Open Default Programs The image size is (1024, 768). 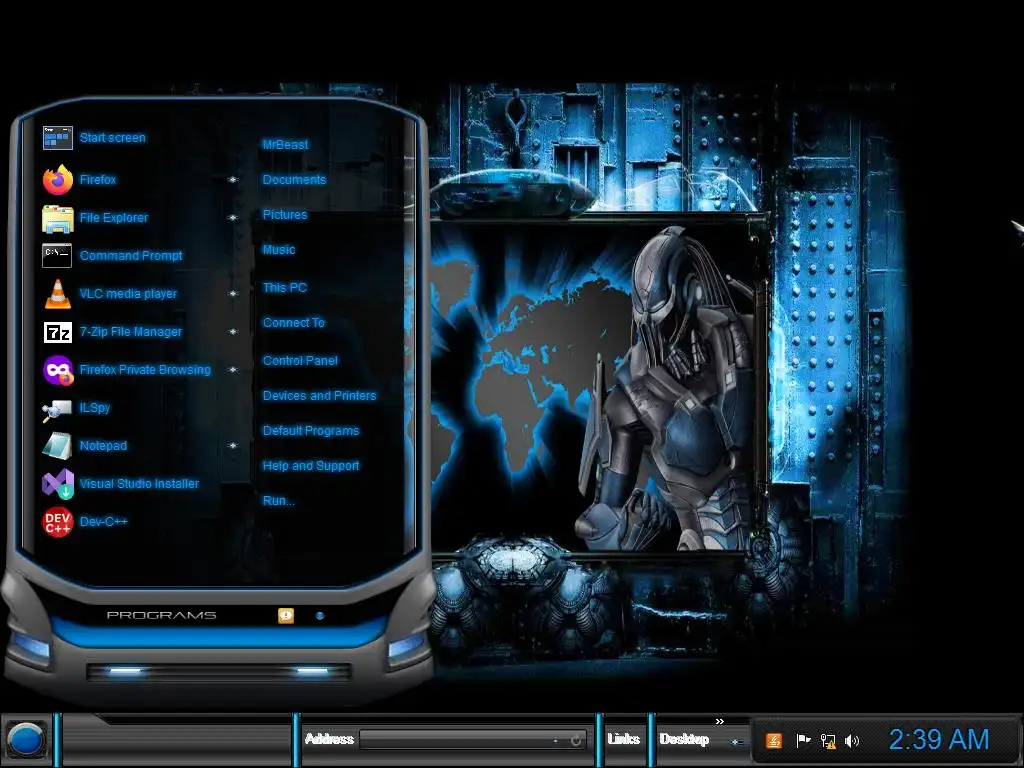(311, 431)
